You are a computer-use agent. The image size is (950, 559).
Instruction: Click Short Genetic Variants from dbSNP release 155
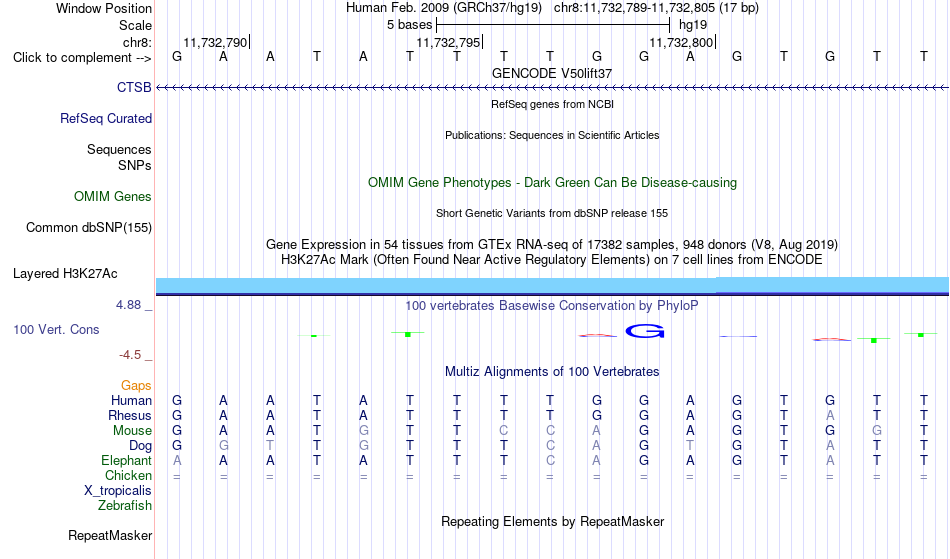[552, 213]
